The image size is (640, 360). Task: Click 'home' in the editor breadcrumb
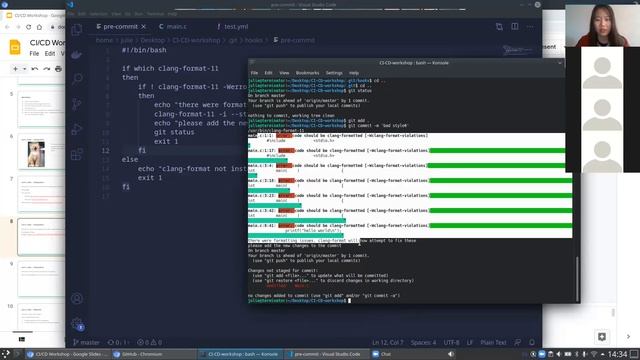click(x=104, y=40)
